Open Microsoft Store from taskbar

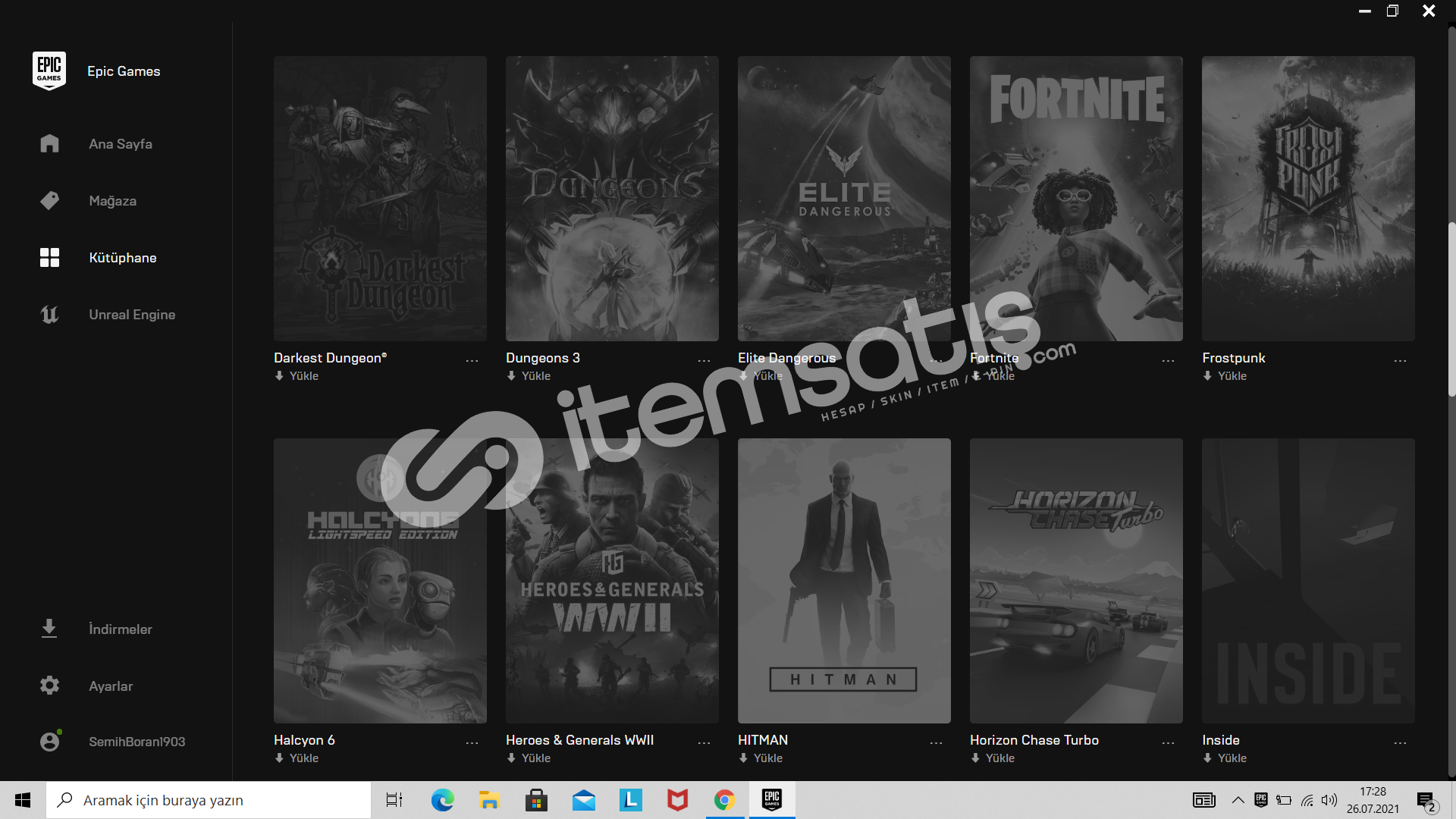(x=536, y=800)
